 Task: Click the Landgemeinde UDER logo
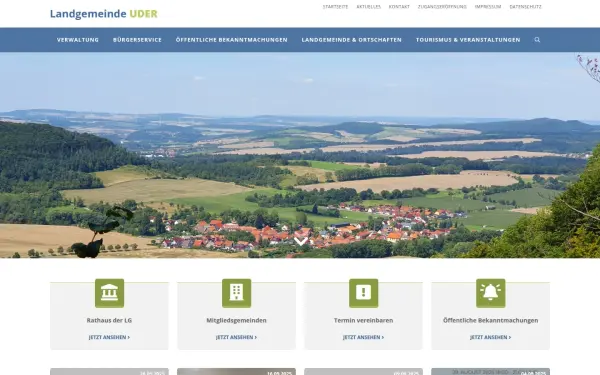tap(104, 14)
